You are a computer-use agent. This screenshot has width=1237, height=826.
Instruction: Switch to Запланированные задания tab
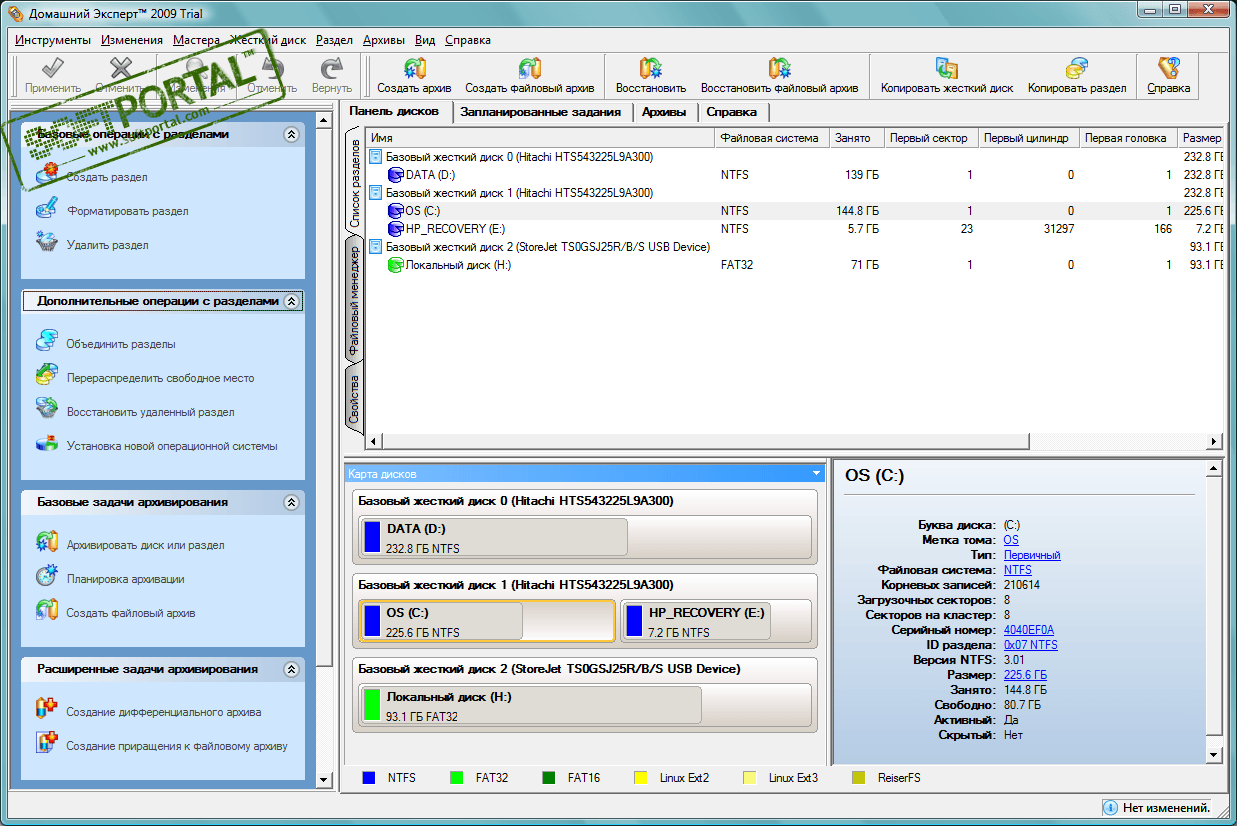541,112
